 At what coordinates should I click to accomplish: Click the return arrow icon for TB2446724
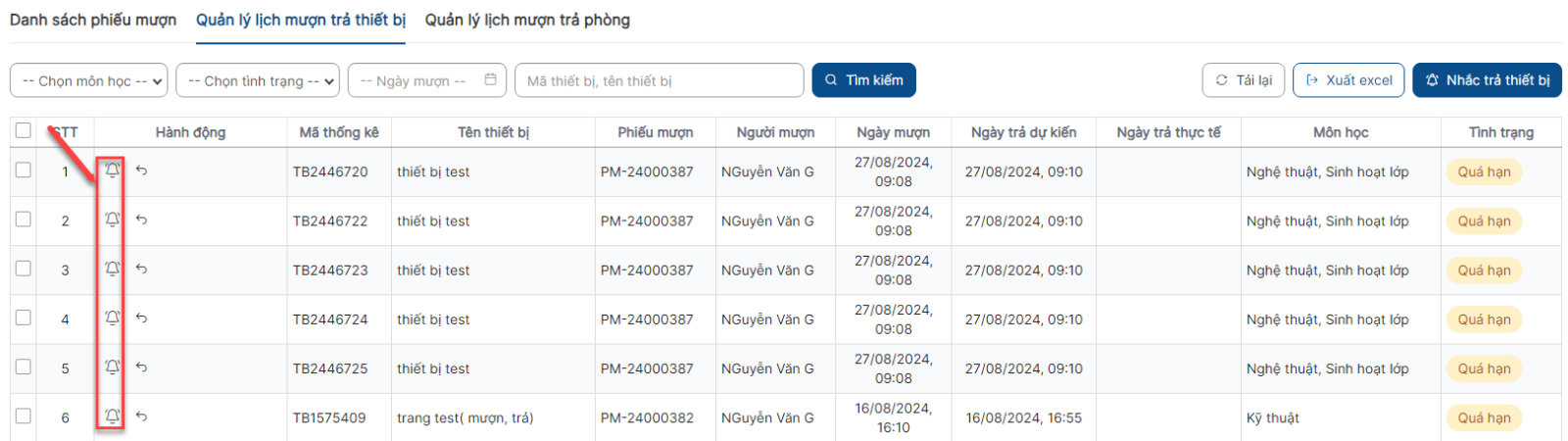click(141, 318)
